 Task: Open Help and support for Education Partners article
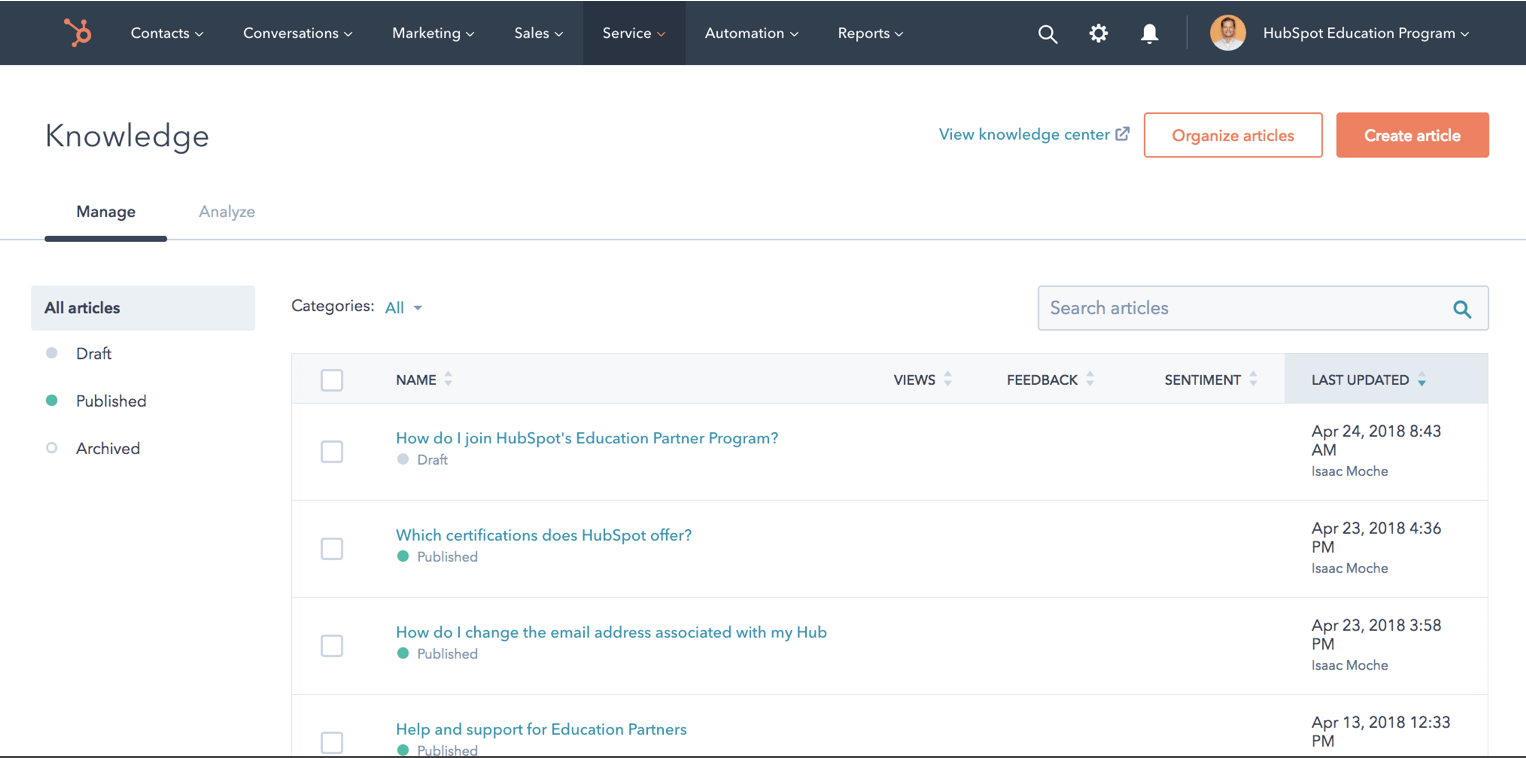click(541, 729)
